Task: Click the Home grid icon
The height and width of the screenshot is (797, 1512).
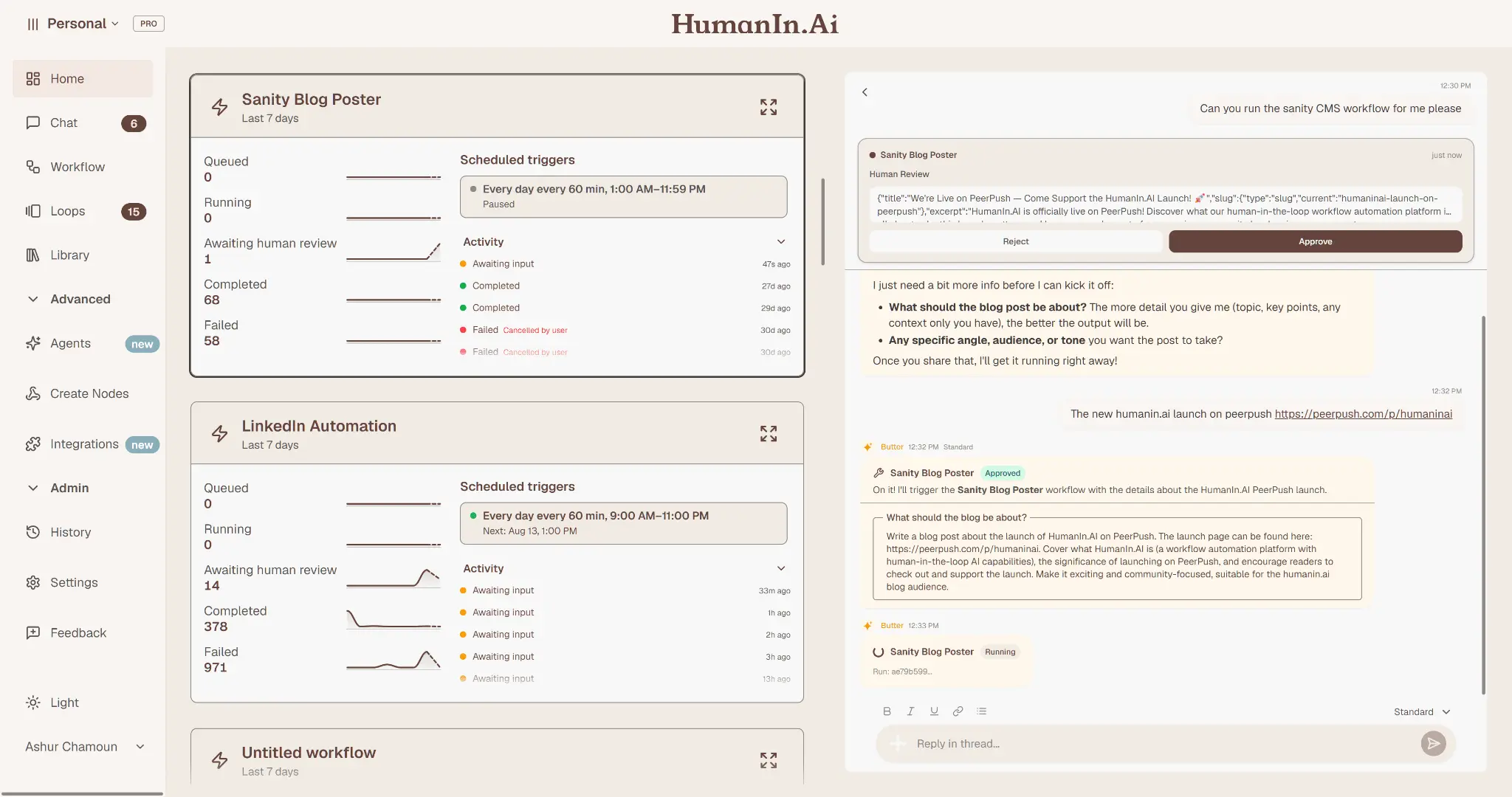Action: (x=33, y=79)
